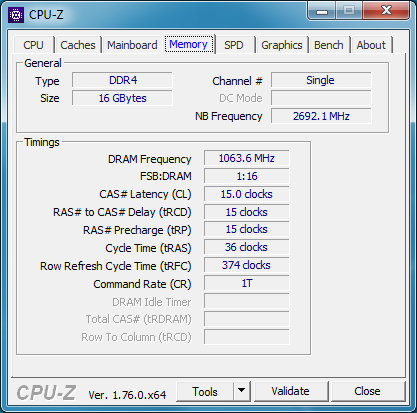Click the memory Type field showing DDR4
The width and height of the screenshot is (417, 413).
122,80
